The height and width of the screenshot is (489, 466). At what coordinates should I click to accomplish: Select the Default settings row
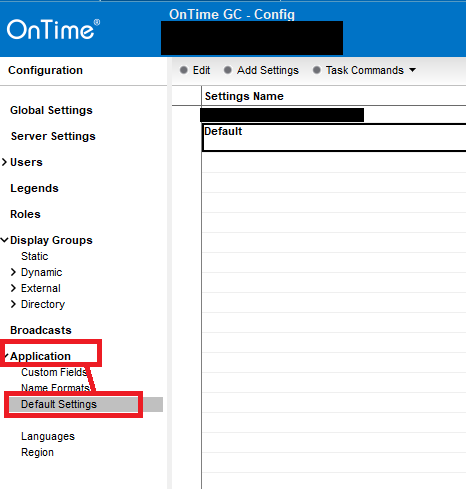pyautogui.click(x=334, y=138)
